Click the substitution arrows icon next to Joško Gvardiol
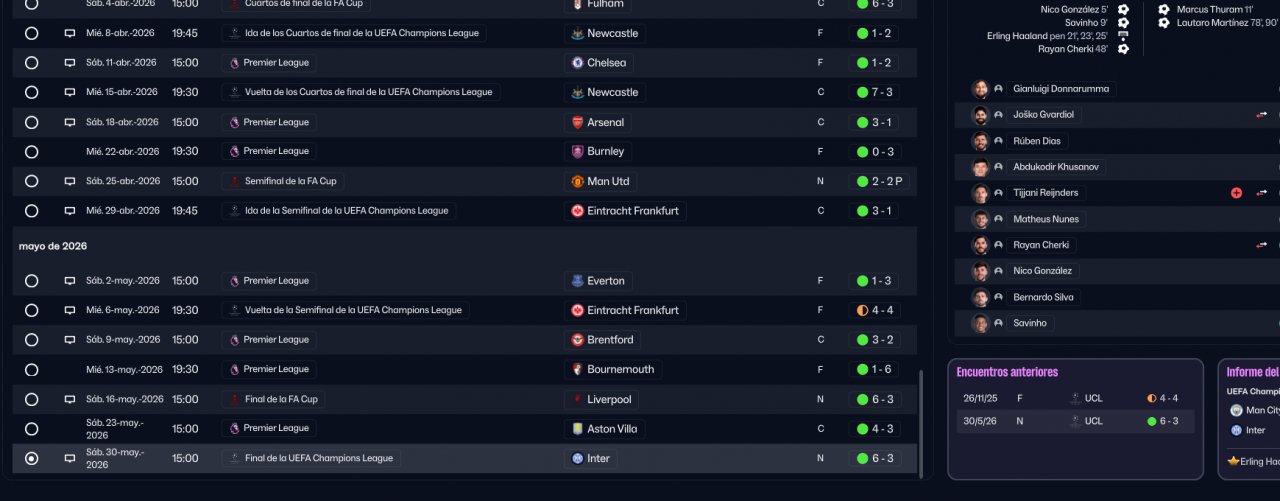 1262,115
